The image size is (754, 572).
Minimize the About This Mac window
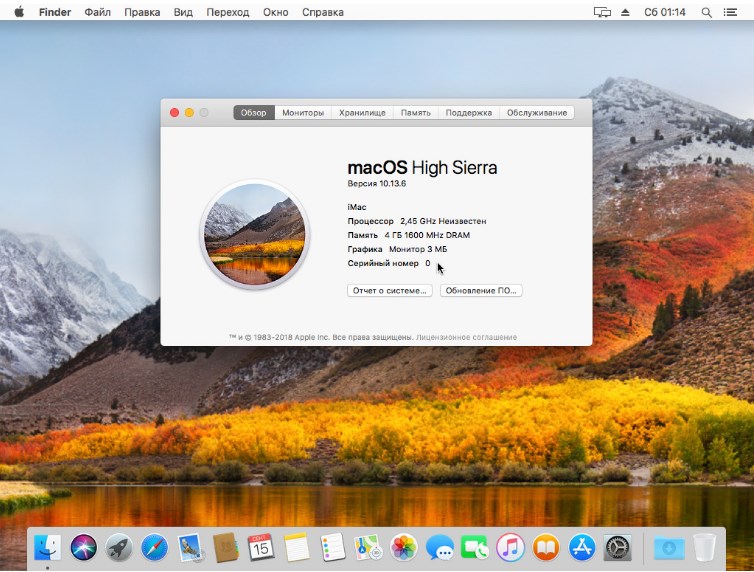tap(189, 112)
